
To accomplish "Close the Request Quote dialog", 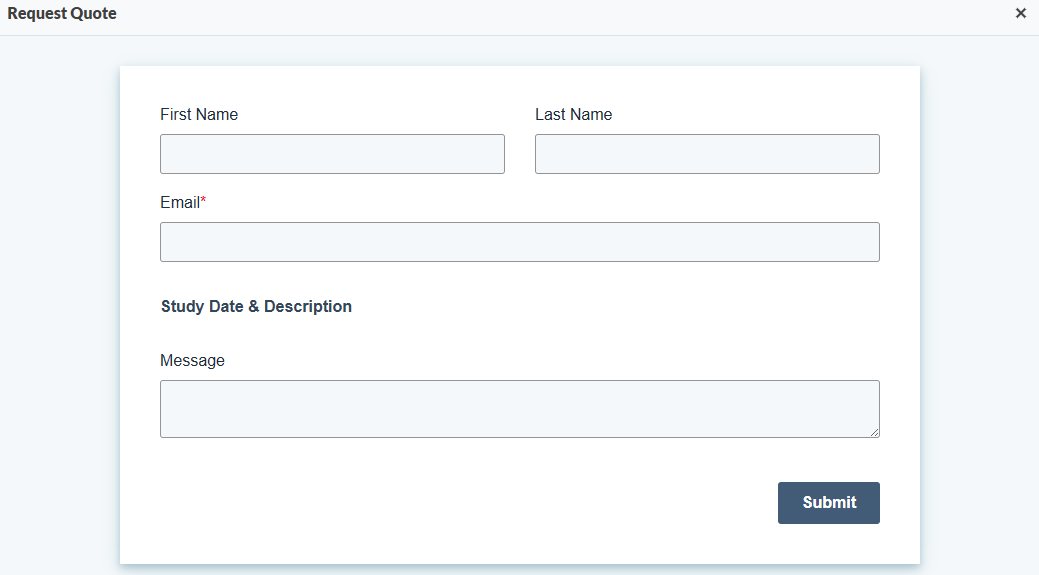I will pyautogui.click(x=1020, y=13).
